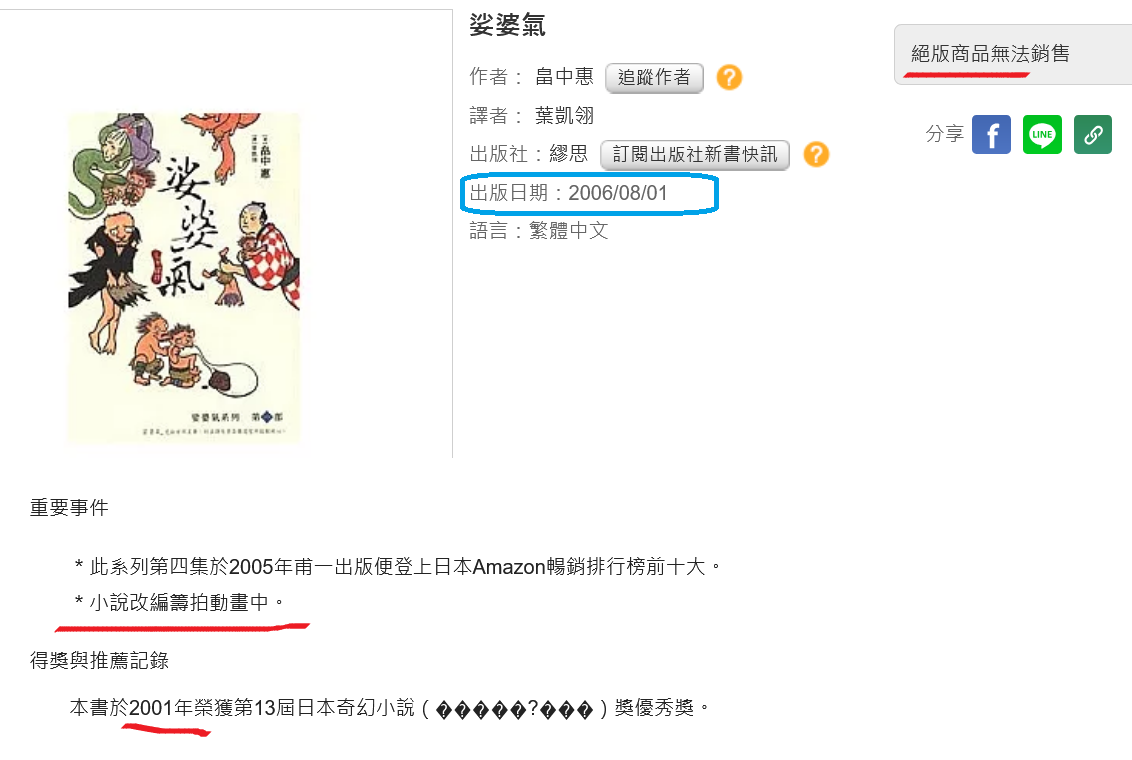
Task: Share the book on Facebook
Action: pyautogui.click(x=991, y=134)
